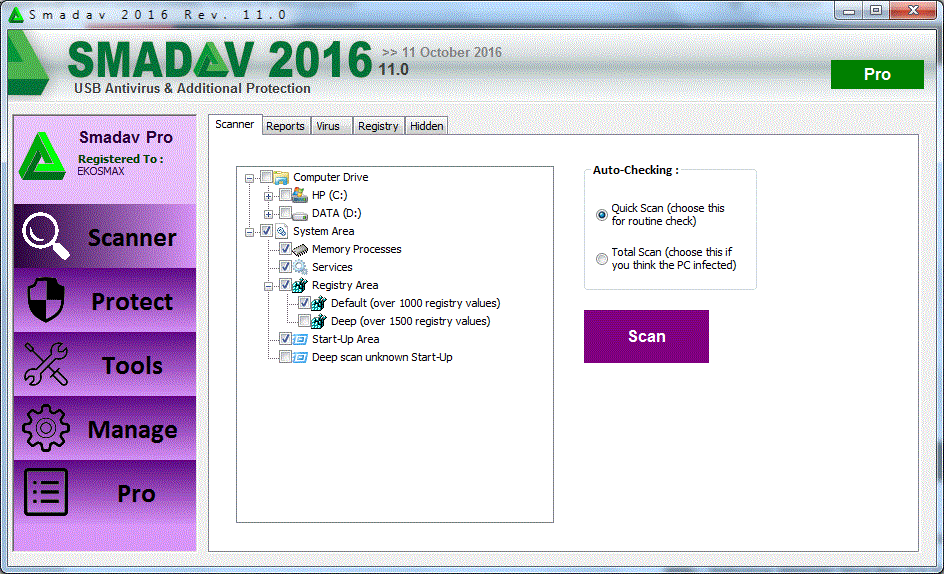Enable Deep over 1500 registry values checkbox
The image size is (944, 574).
[304, 320]
